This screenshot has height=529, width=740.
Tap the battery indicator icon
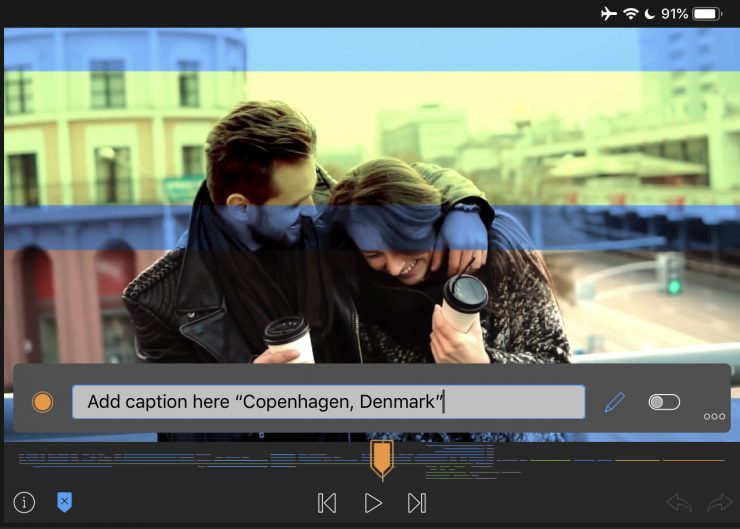[x=707, y=14]
